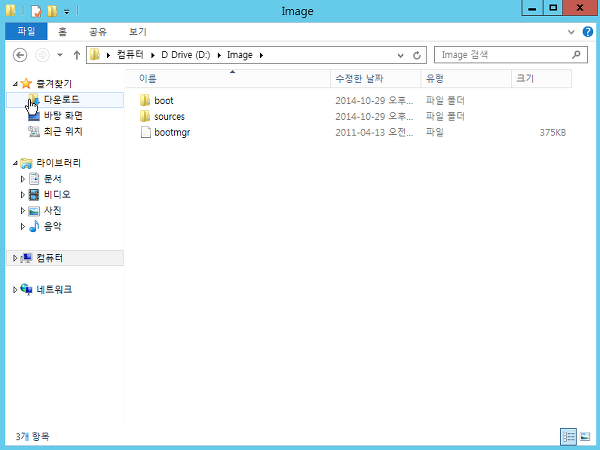Select the boot folder icon
600x450 pixels.
click(145, 100)
